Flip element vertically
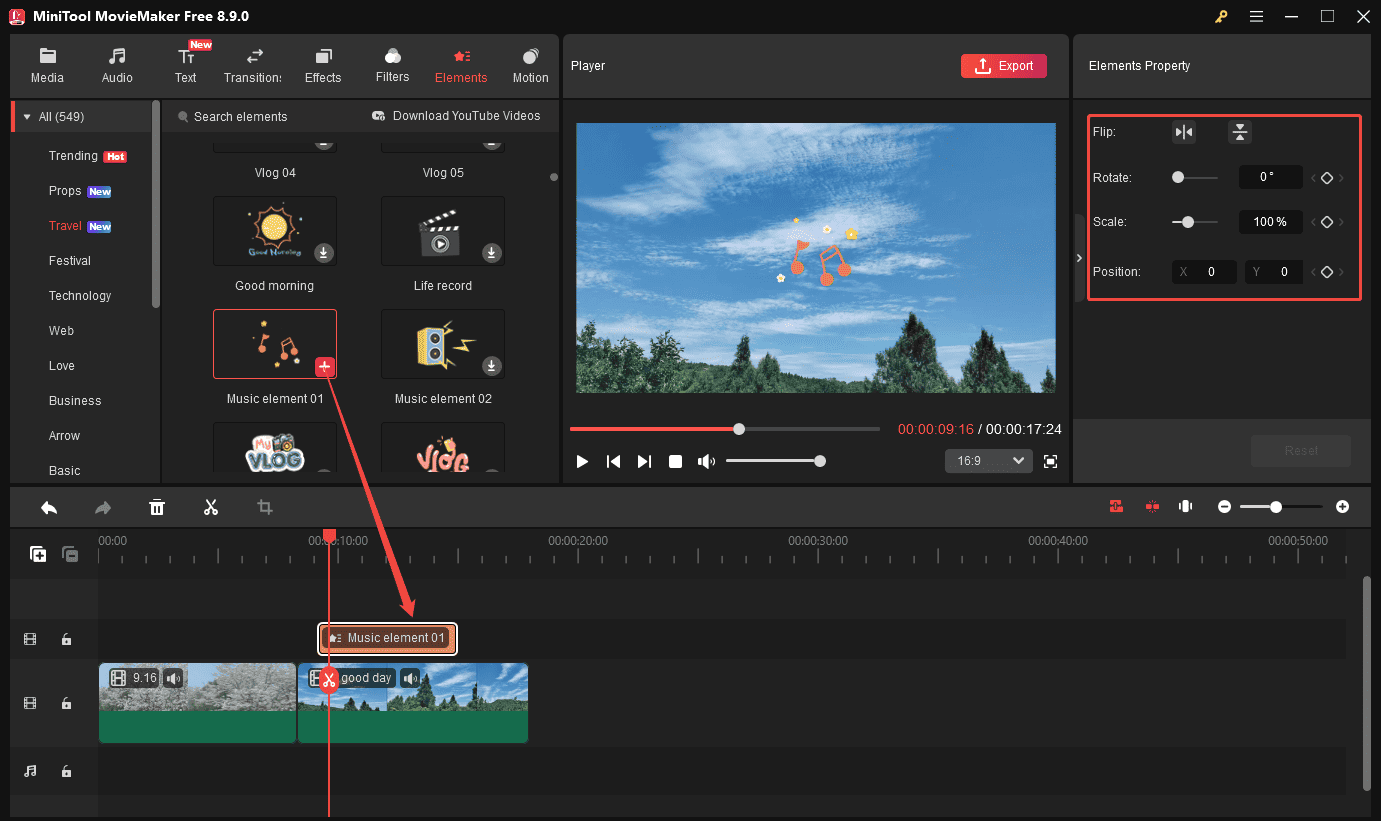 [1240, 132]
